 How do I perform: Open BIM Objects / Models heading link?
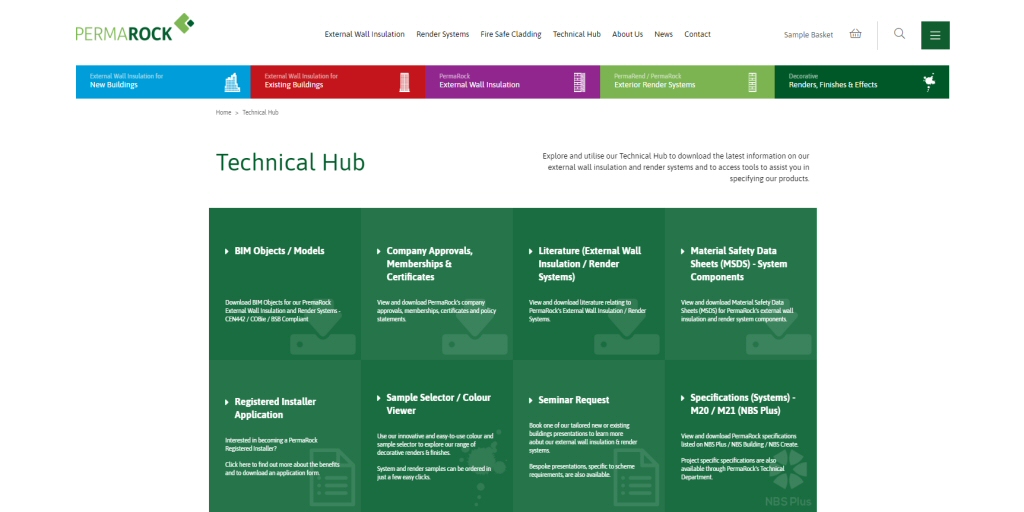(x=280, y=251)
